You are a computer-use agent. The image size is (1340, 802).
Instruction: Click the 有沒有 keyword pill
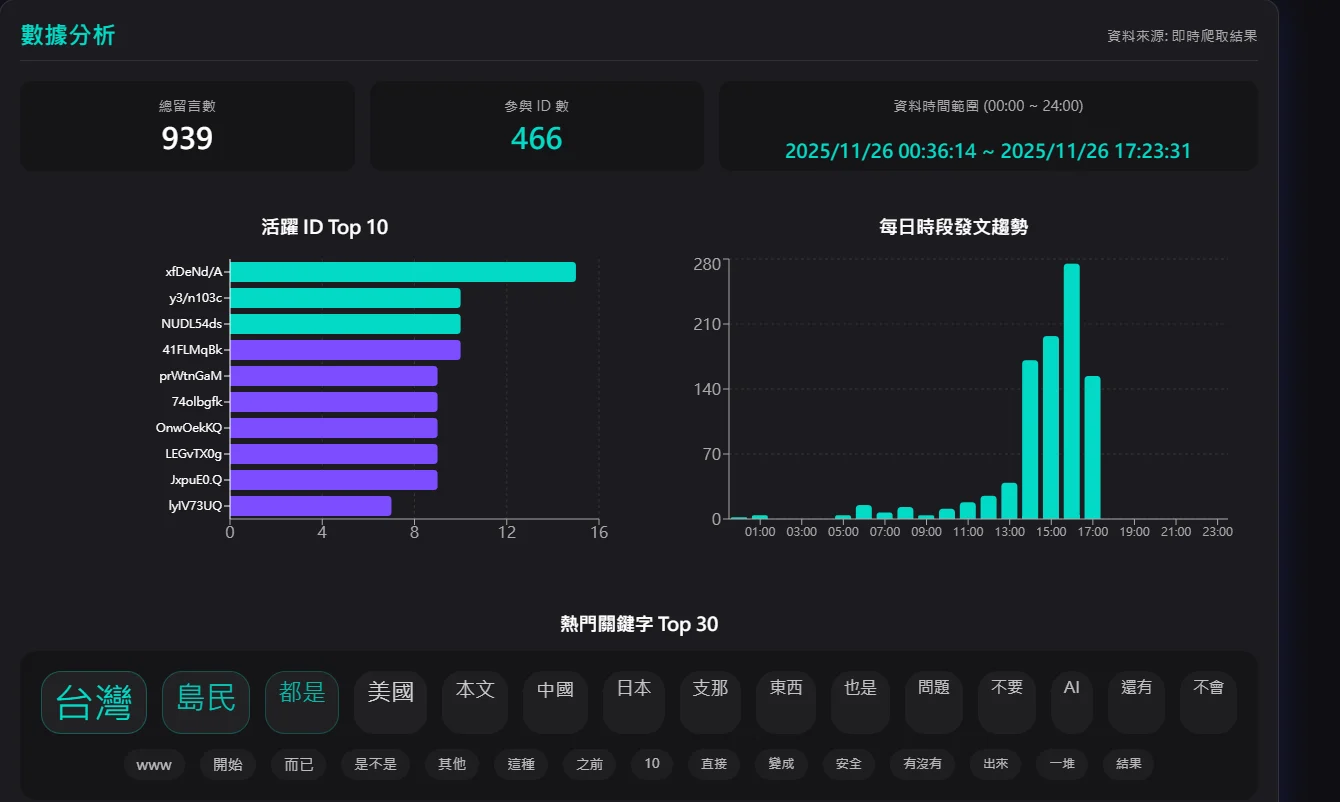(x=922, y=765)
